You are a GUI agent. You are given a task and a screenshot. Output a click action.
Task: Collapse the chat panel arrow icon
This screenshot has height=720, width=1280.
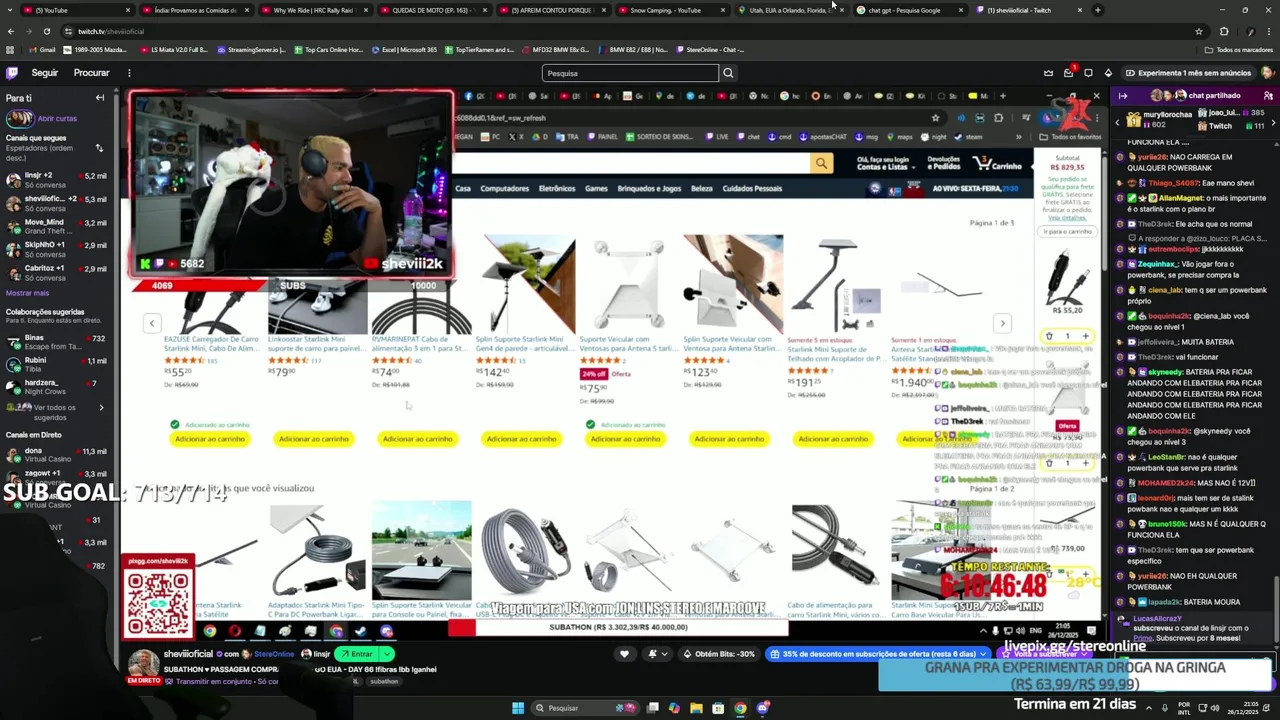pos(1123,96)
